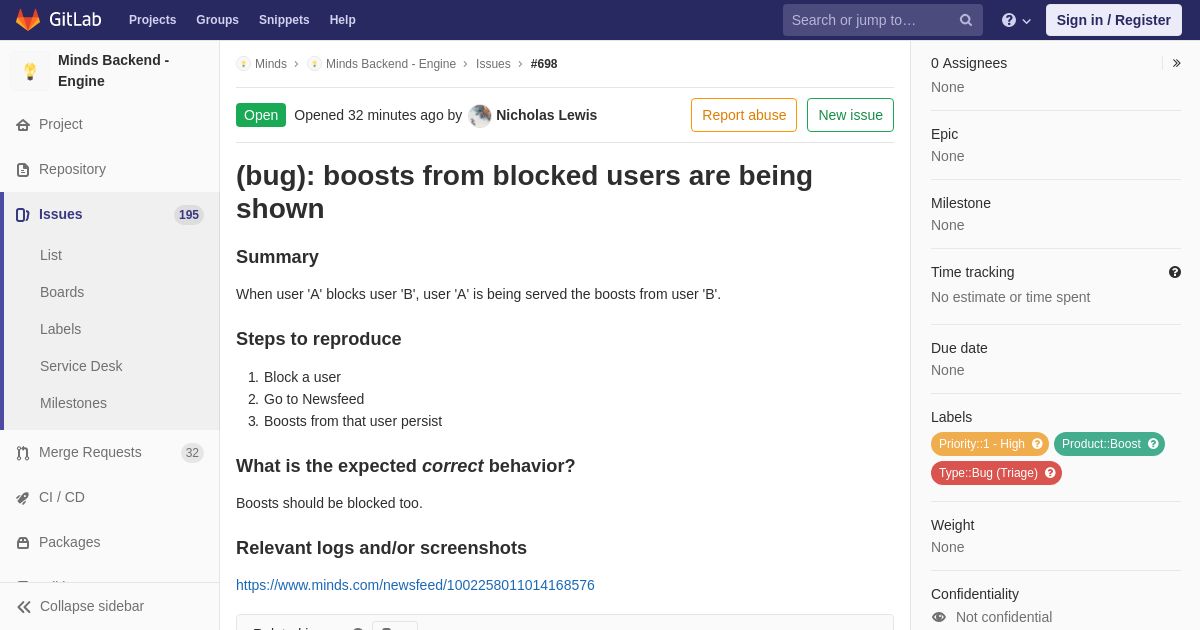Image resolution: width=1200 pixels, height=630 pixels.
Task: Click the Issues count badge 195
Action: (189, 215)
